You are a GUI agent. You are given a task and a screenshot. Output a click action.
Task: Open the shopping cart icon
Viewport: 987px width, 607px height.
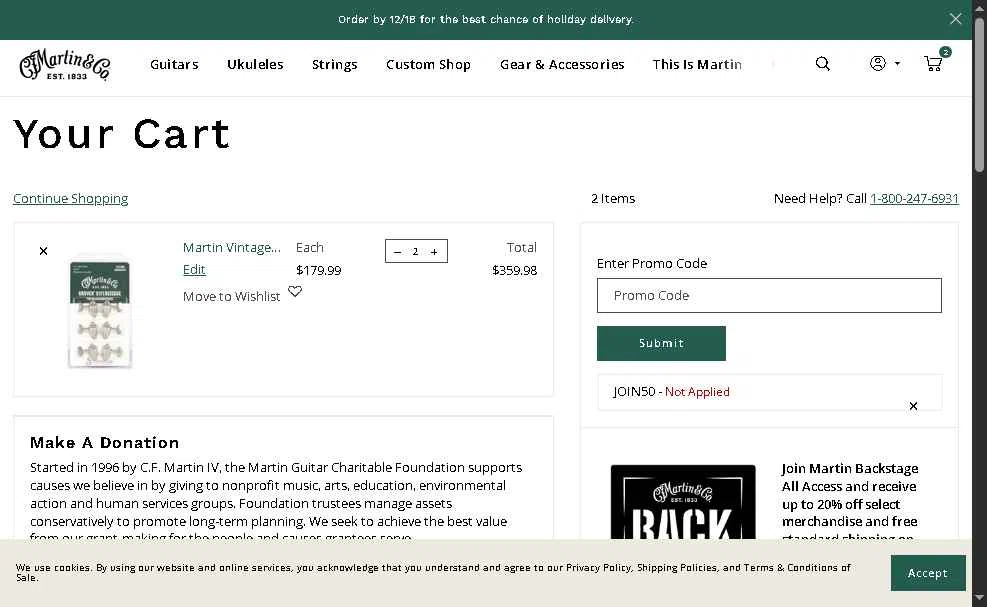933,63
